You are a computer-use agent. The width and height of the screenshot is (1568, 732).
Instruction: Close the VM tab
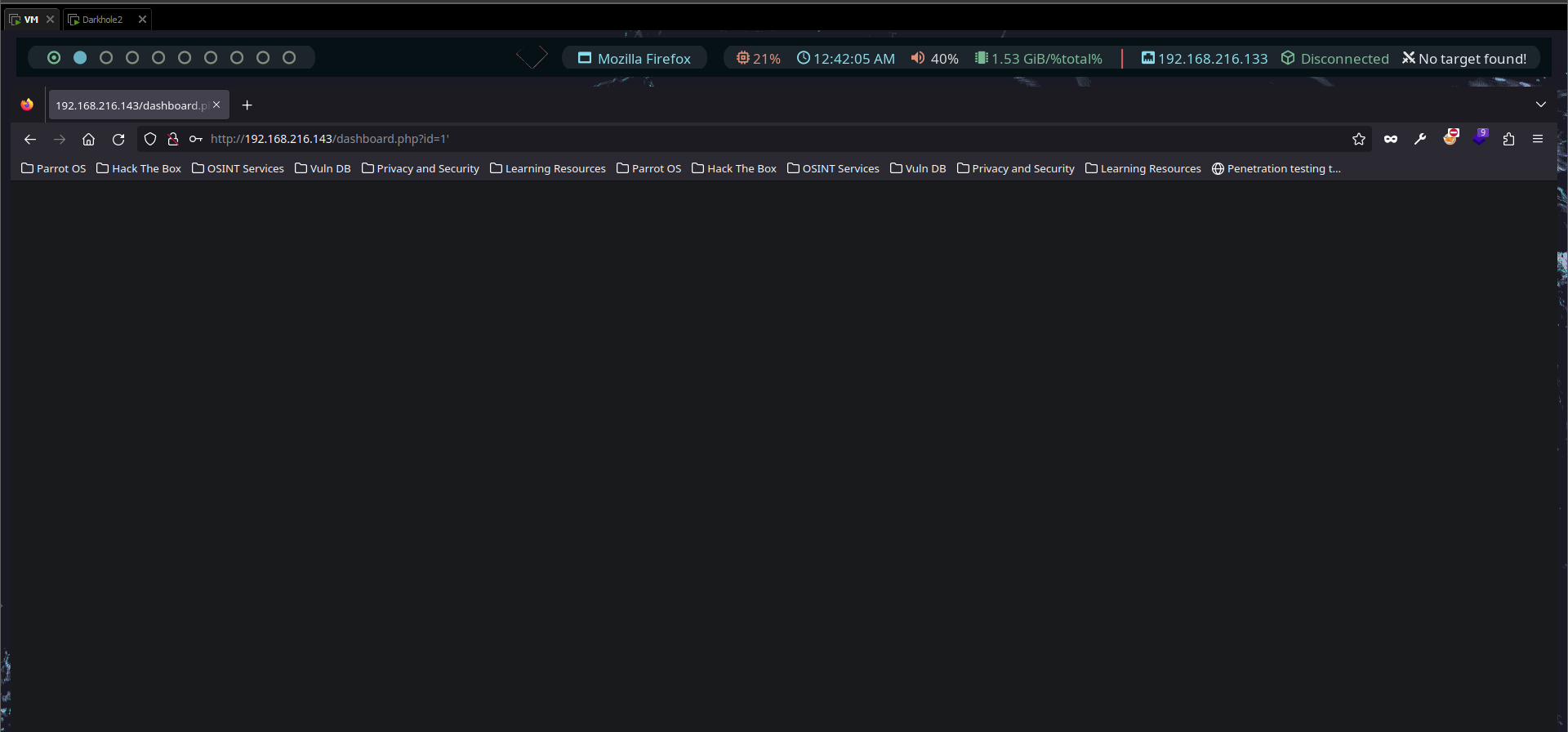click(x=50, y=19)
